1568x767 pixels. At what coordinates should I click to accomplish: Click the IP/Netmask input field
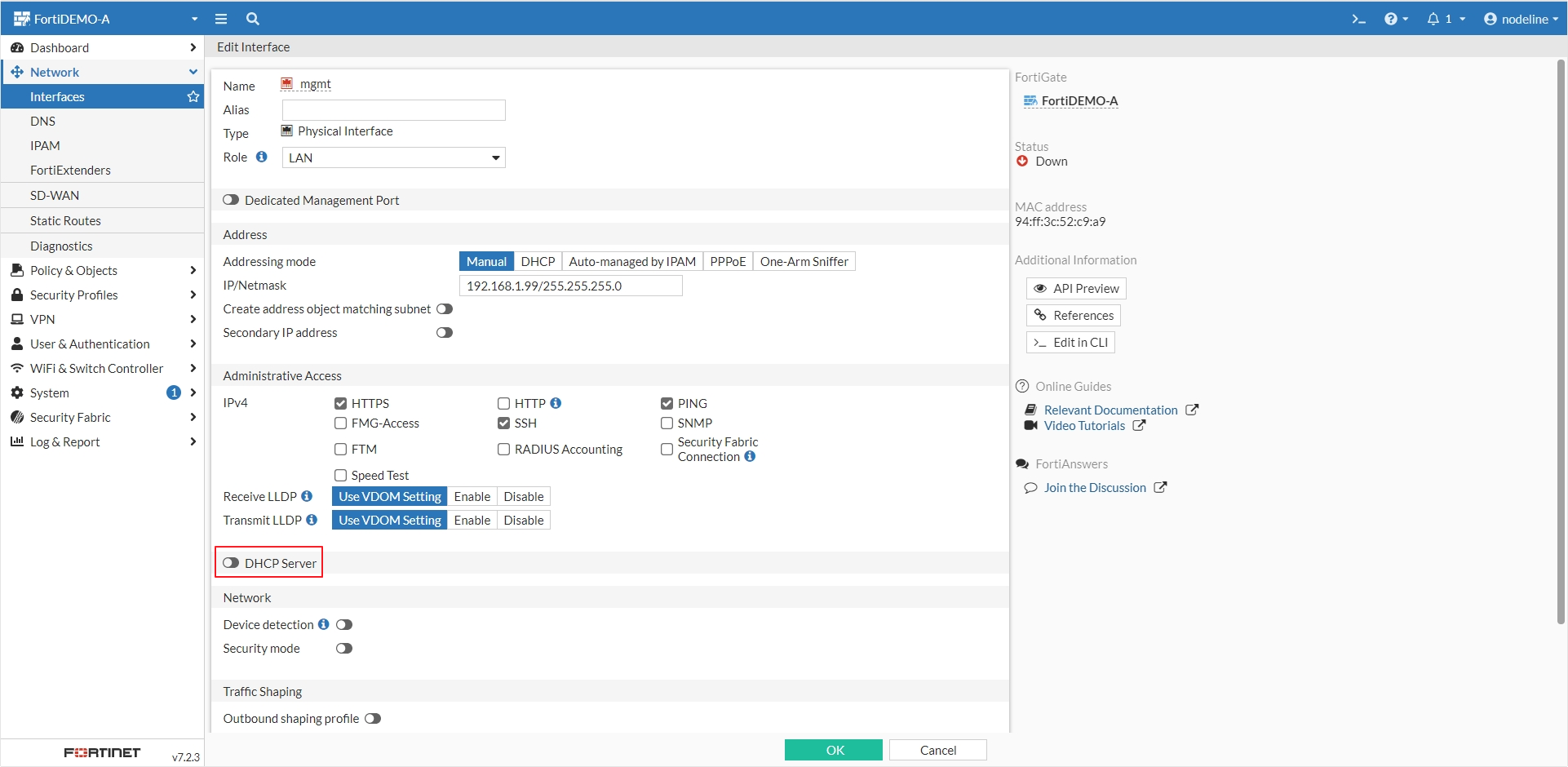pos(571,286)
